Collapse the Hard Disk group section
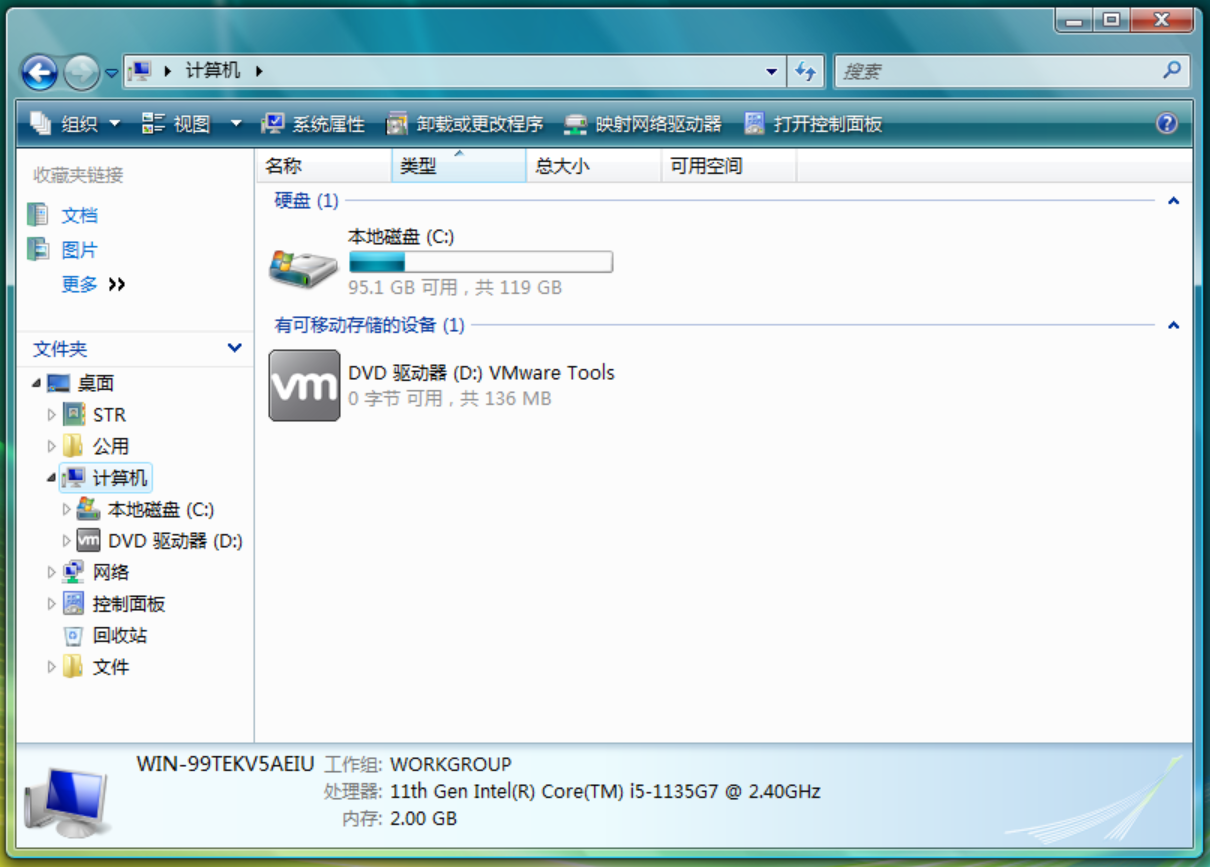Image resolution: width=1210 pixels, height=867 pixels. point(1173,201)
